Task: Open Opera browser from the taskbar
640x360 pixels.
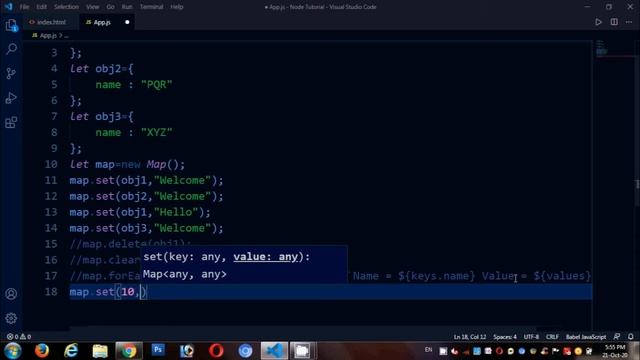Action: click(216, 351)
